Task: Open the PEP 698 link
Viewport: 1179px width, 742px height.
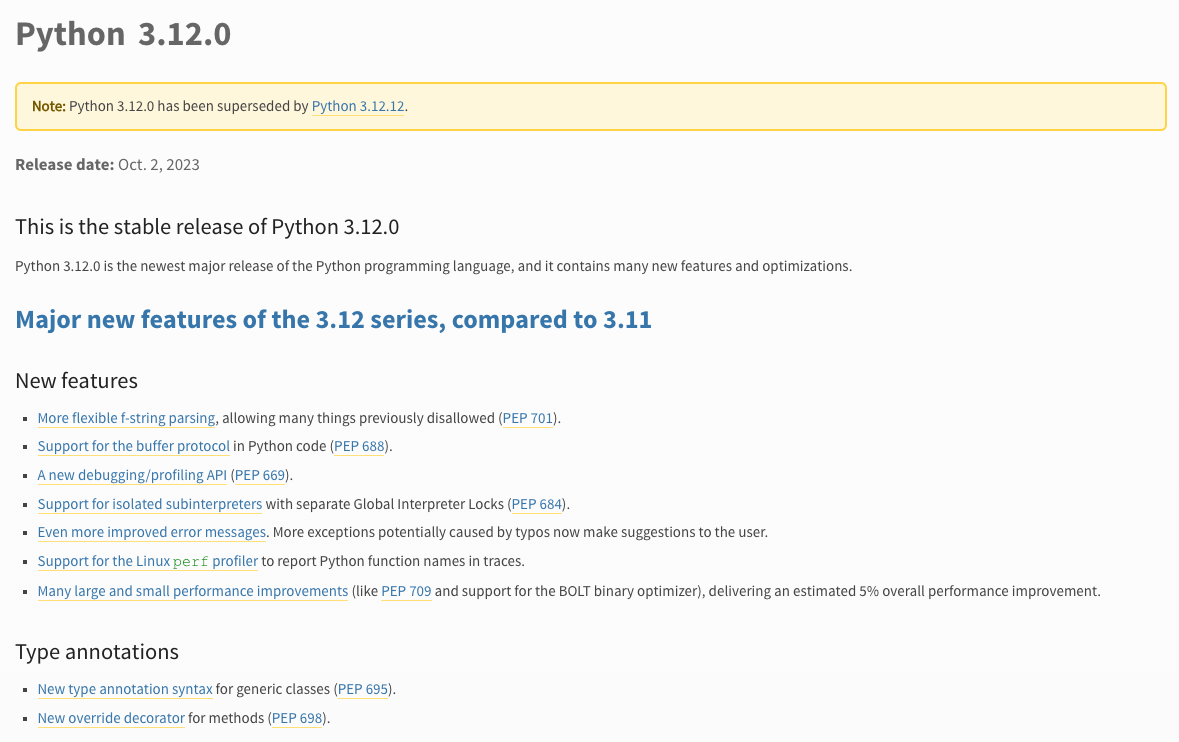Action: coord(298,718)
